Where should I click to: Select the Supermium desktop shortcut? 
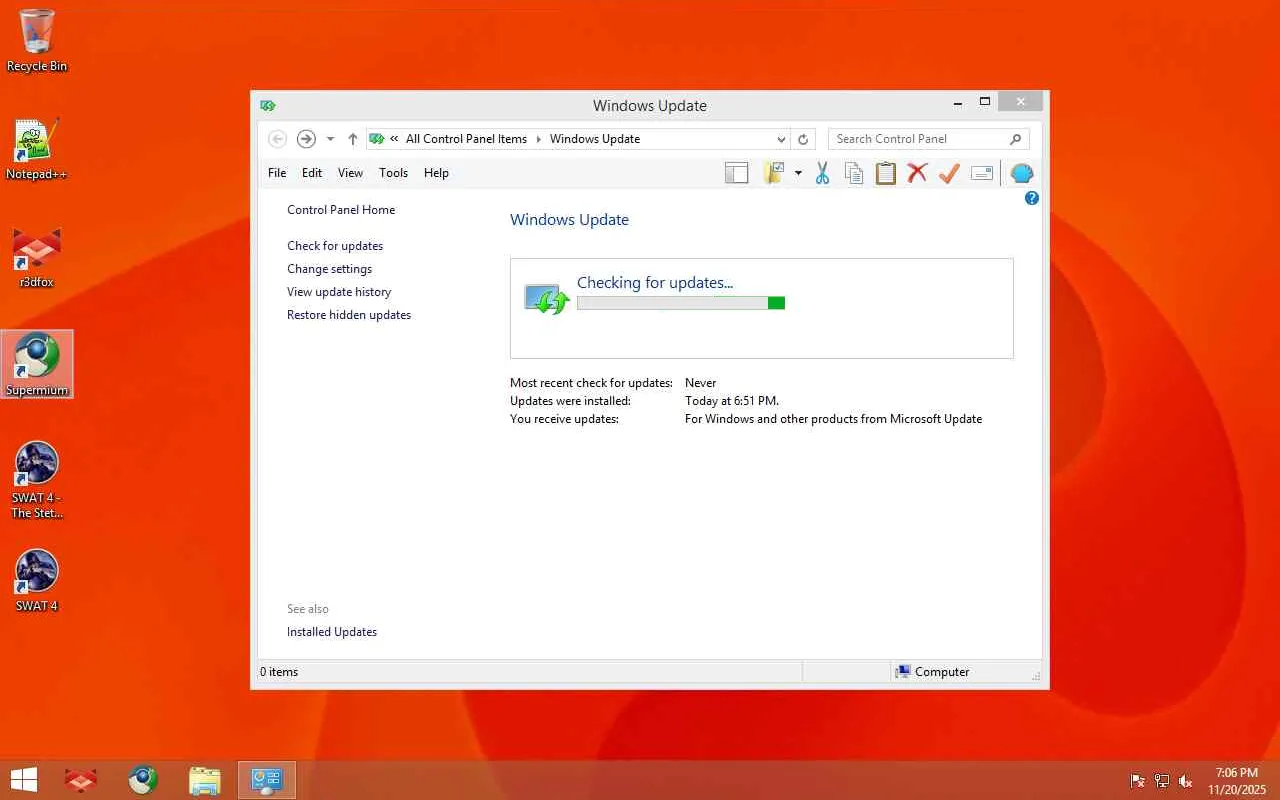click(x=37, y=364)
